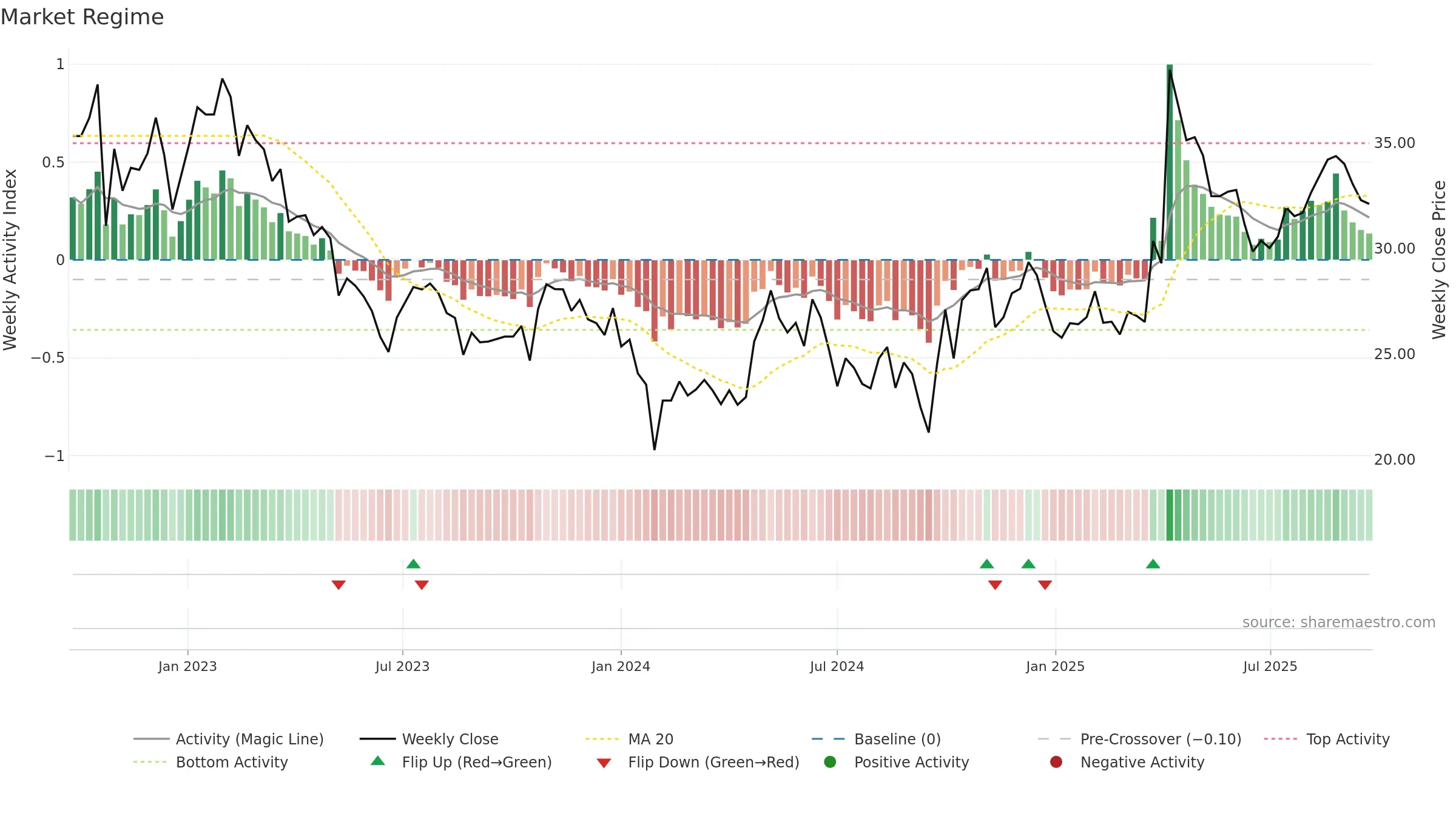Click the red triangle icon in Flip Down legend
The height and width of the screenshot is (819, 1456).
[604, 763]
